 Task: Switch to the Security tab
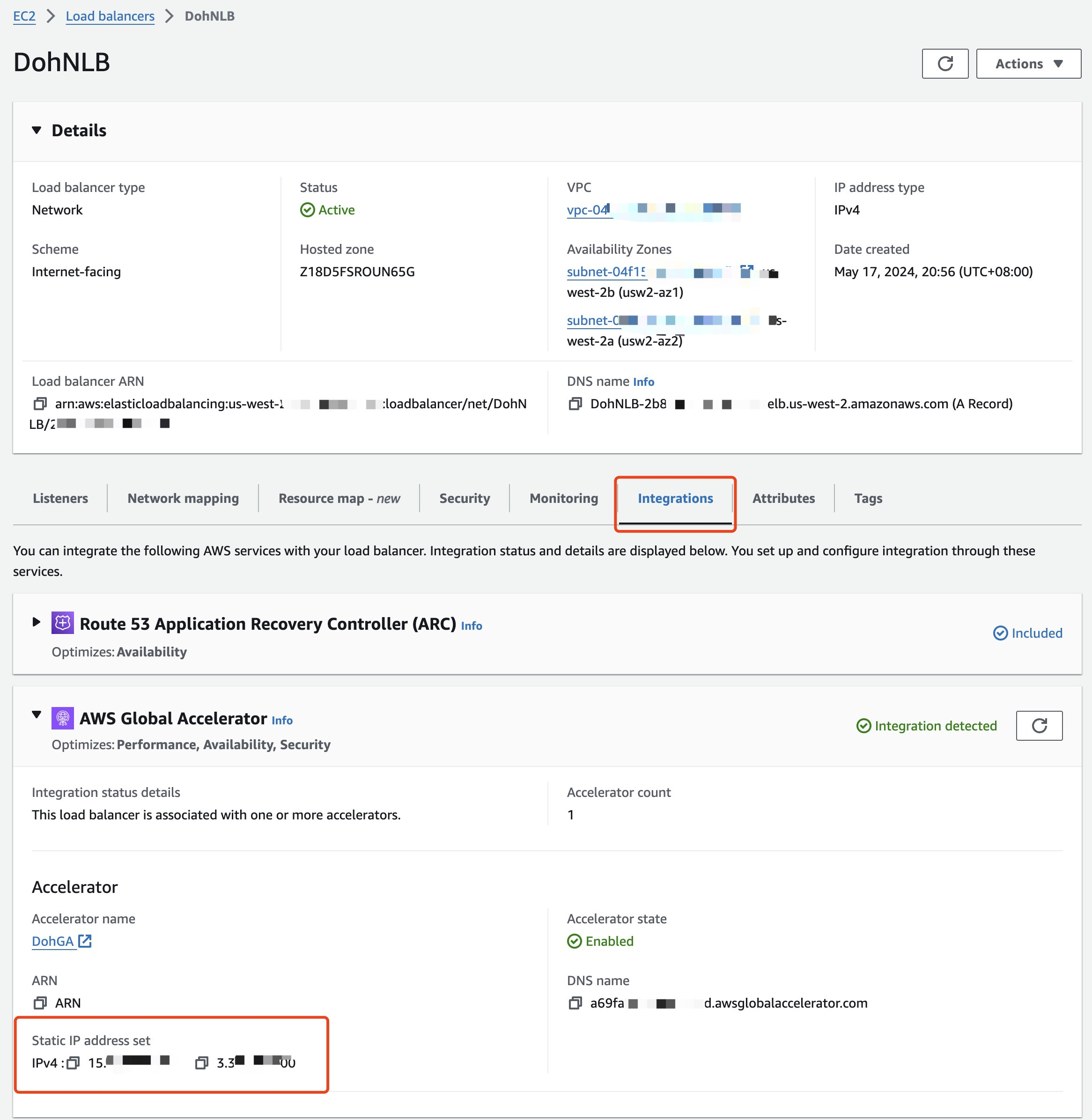[465, 498]
